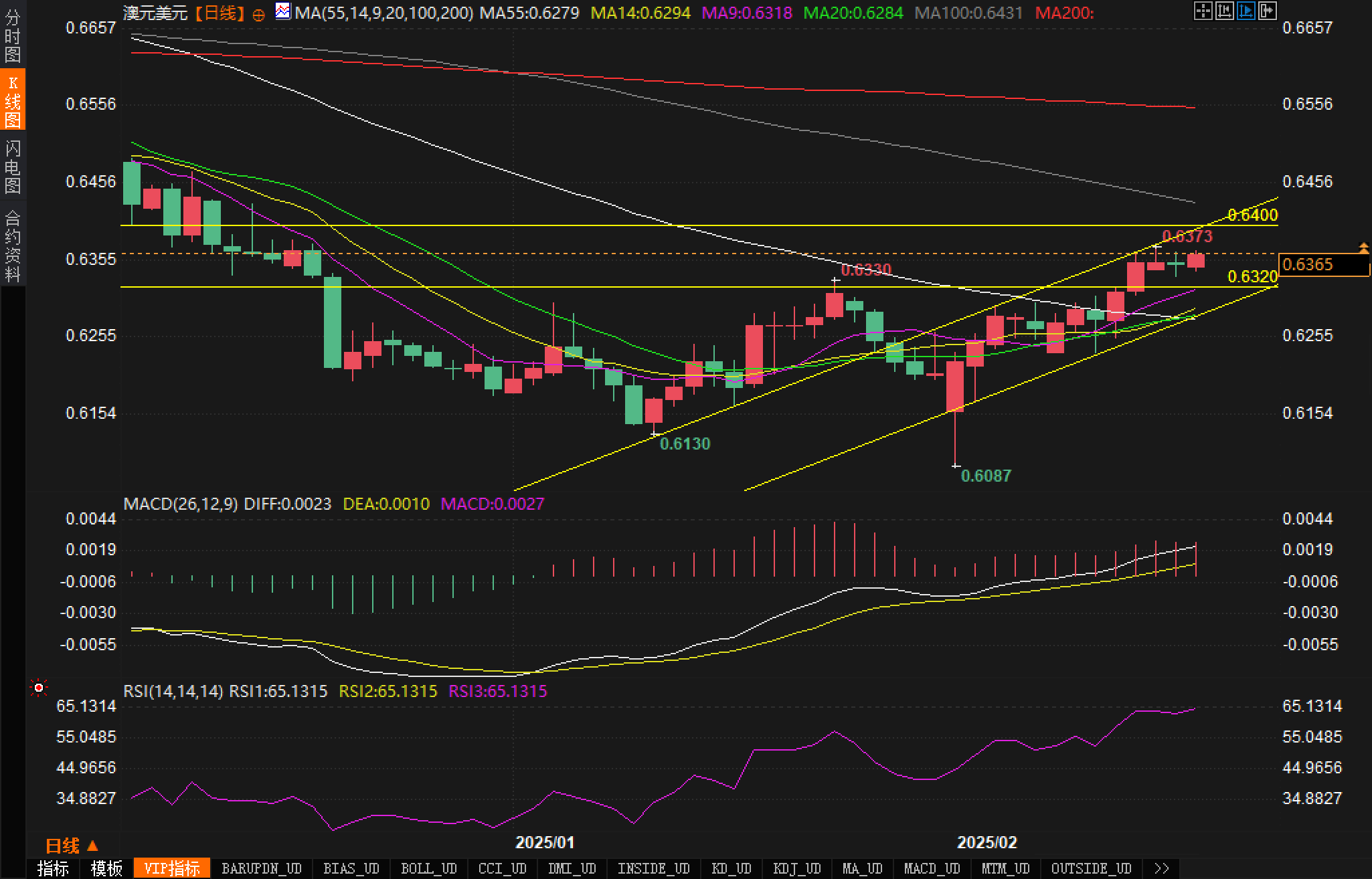This screenshot has width=1372, height=879.
Task: Click the MA100:0.6431 legend value
Action: [969, 13]
